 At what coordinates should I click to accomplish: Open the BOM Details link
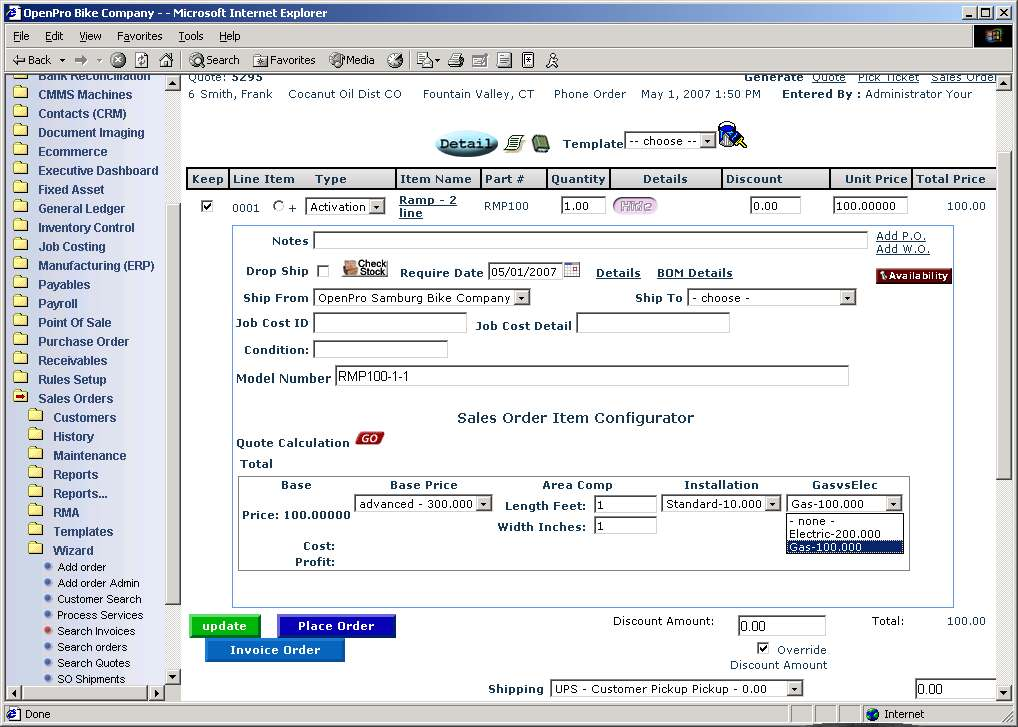pyautogui.click(x=694, y=273)
